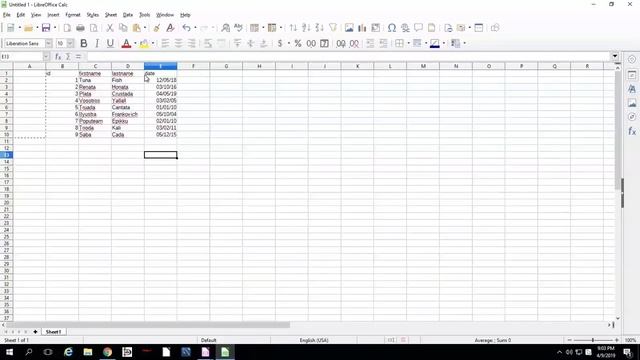The width and height of the screenshot is (640, 360).
Task: Open Borders dropdown arrow
Action: [x=408, y=43]
